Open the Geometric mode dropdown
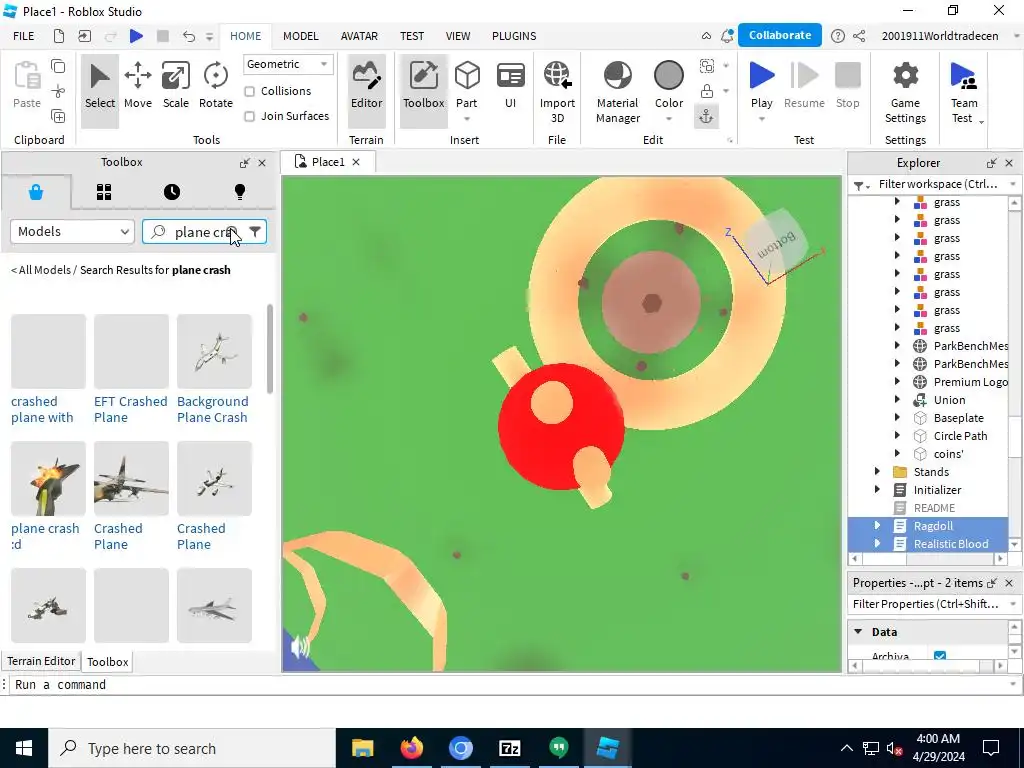The image size is (1024, 768). [x=287, y=64]
